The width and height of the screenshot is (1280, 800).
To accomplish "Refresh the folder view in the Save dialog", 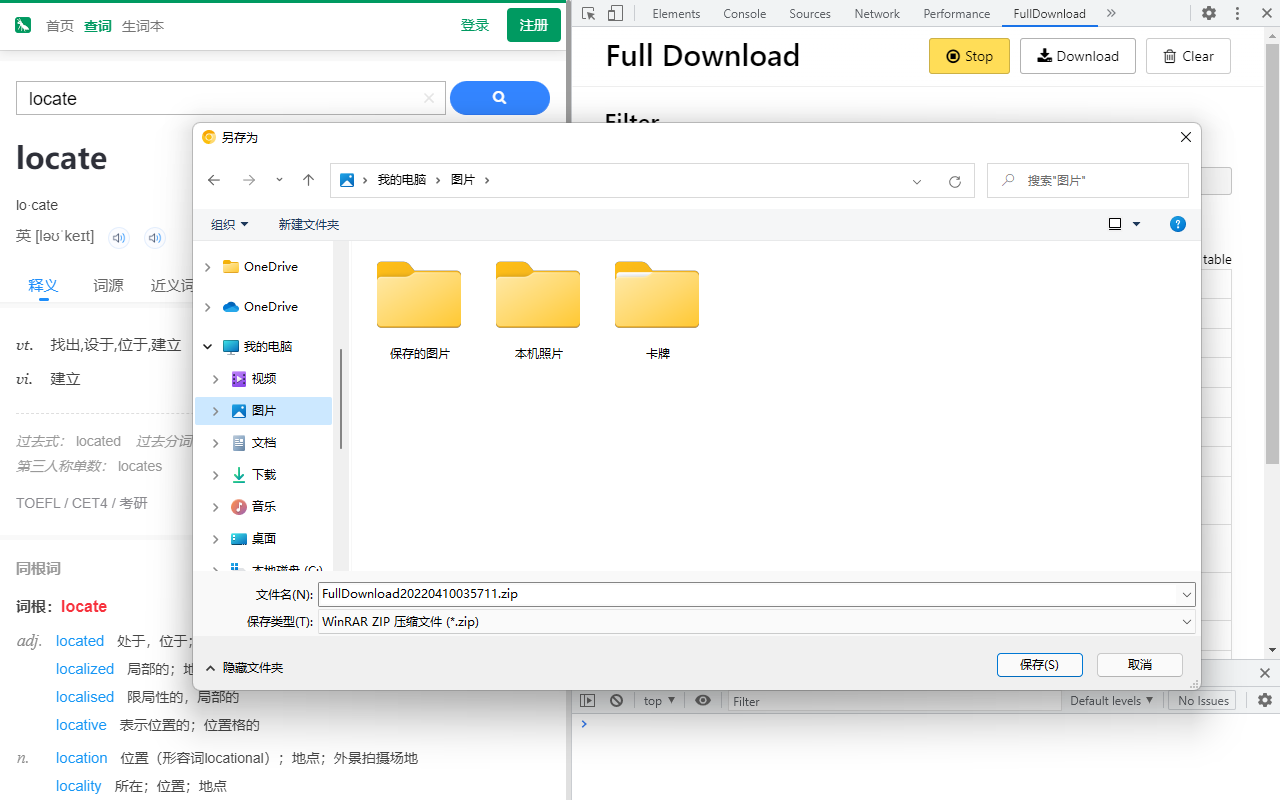I will point(954,180).
